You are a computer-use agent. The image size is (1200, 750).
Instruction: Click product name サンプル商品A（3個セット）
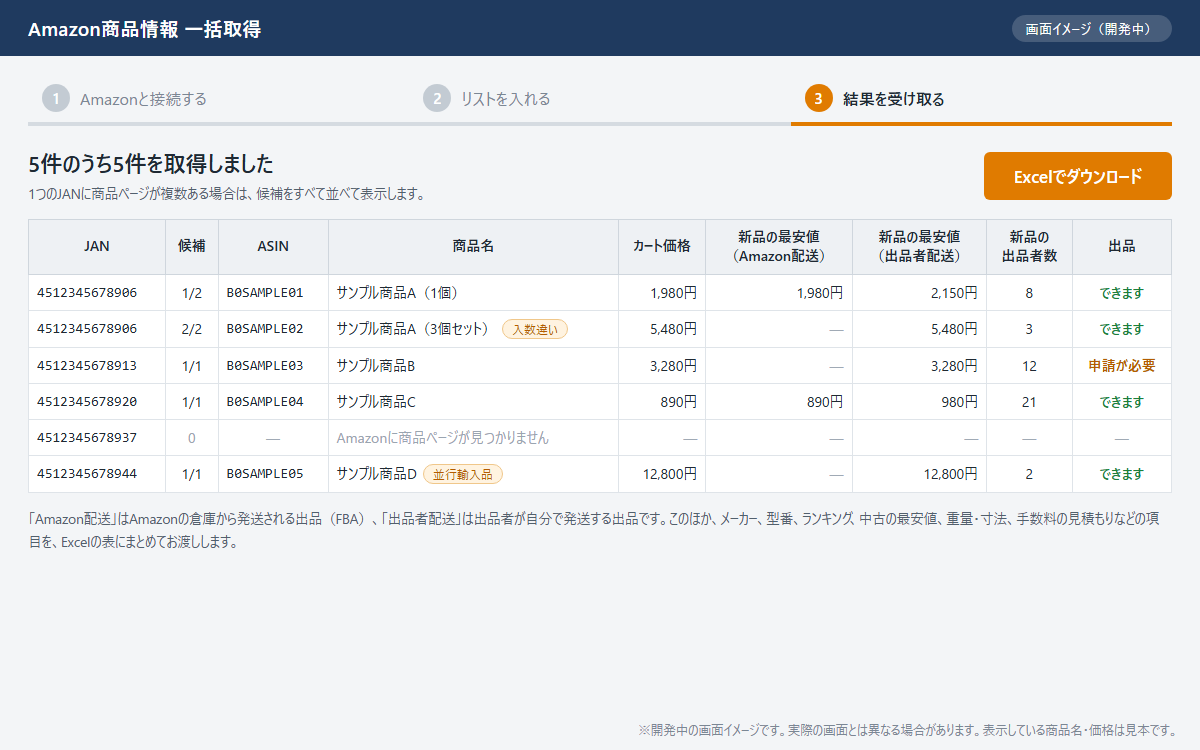[414, 329]
